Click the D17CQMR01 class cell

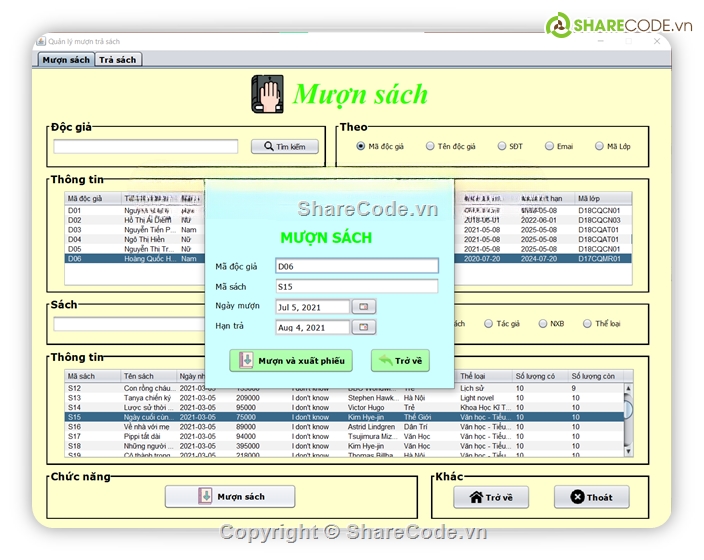(603, 259)
